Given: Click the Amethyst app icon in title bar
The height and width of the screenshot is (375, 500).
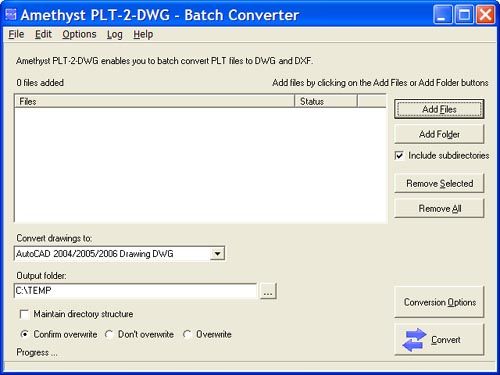Looking at the screenshot, I should (11, 14).
